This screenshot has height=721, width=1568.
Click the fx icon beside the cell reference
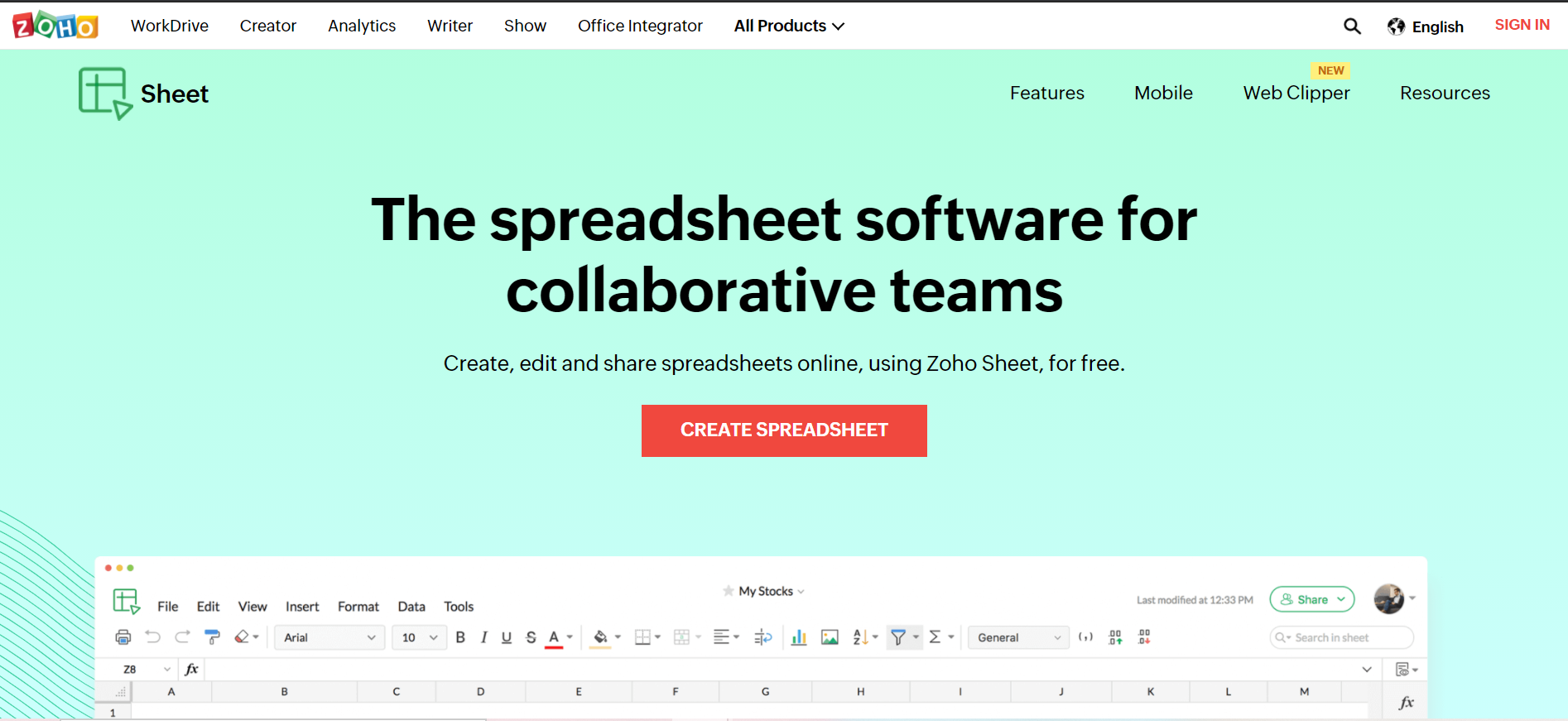tap(191, 669)
